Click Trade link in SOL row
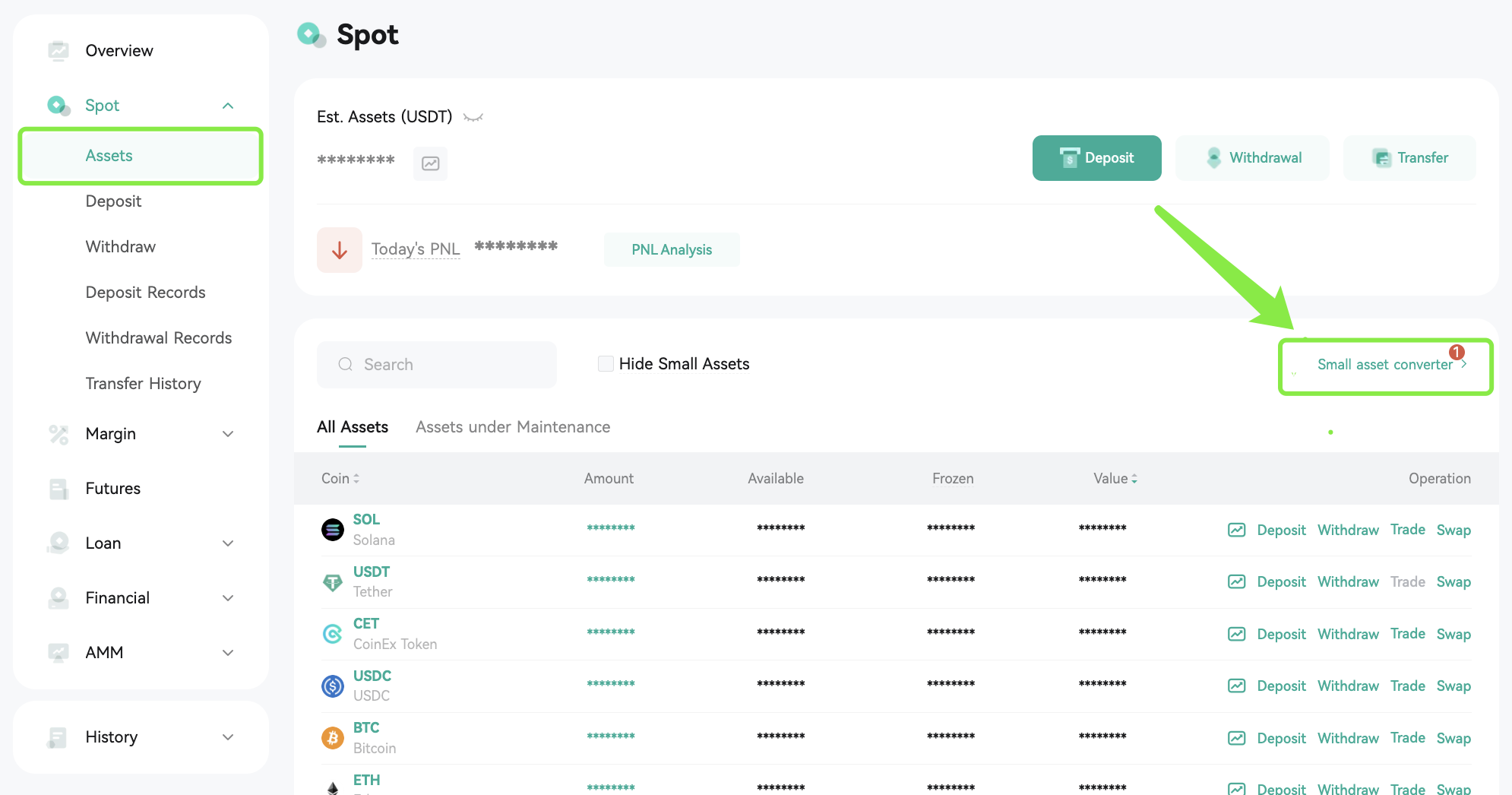Viewport: 1512px width, 795px height. point(1408,530)
